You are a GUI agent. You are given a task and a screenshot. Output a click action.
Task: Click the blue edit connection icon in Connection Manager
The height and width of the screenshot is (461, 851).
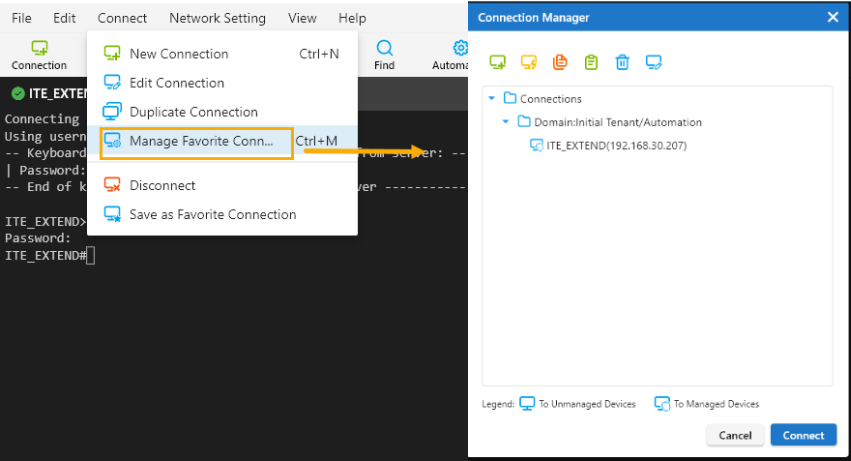[x=654, y=63]
